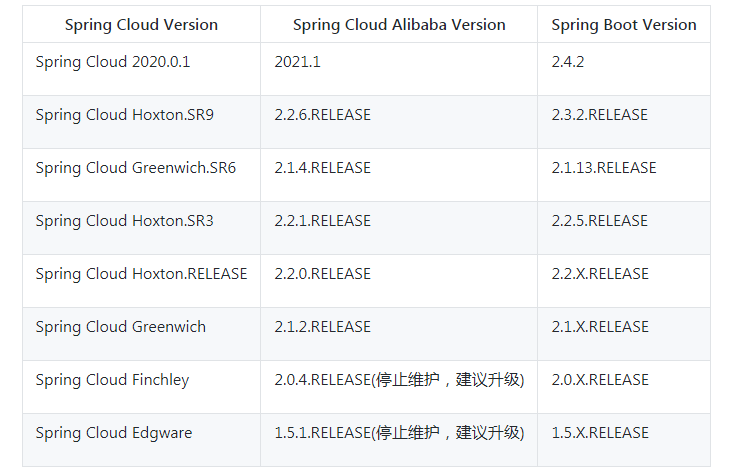Select the Spring Cloud Greenwich.SR6 cell
Viewport: 744px width, 472px height.
click(141, 175)
